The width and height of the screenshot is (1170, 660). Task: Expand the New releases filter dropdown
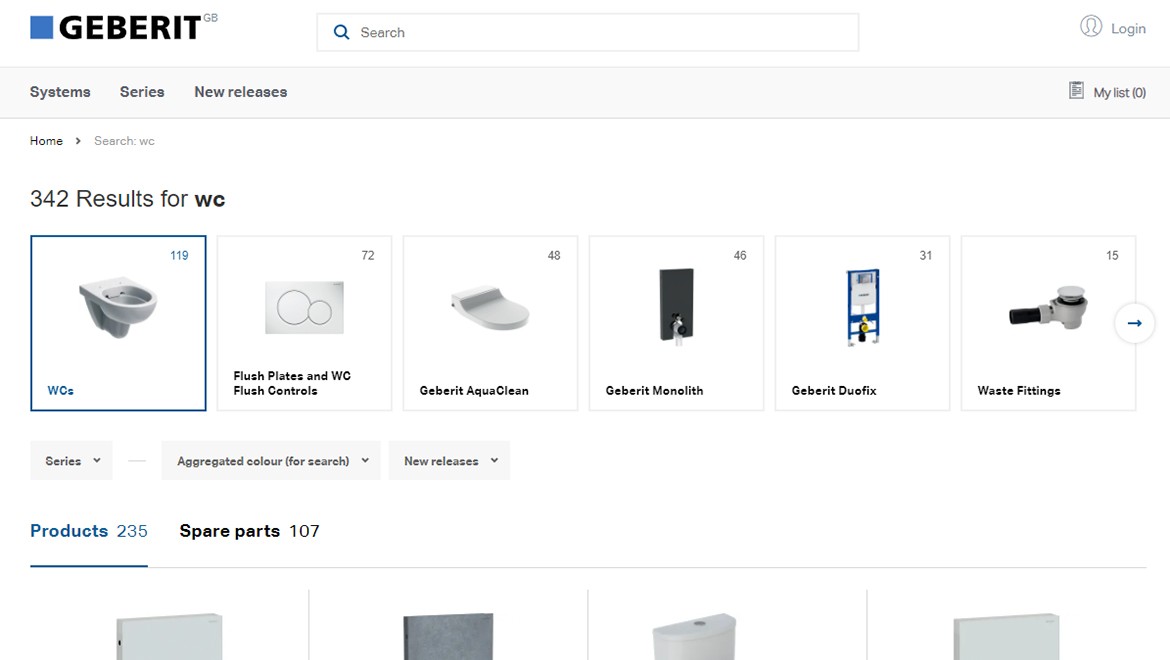[x=449, y=461]
